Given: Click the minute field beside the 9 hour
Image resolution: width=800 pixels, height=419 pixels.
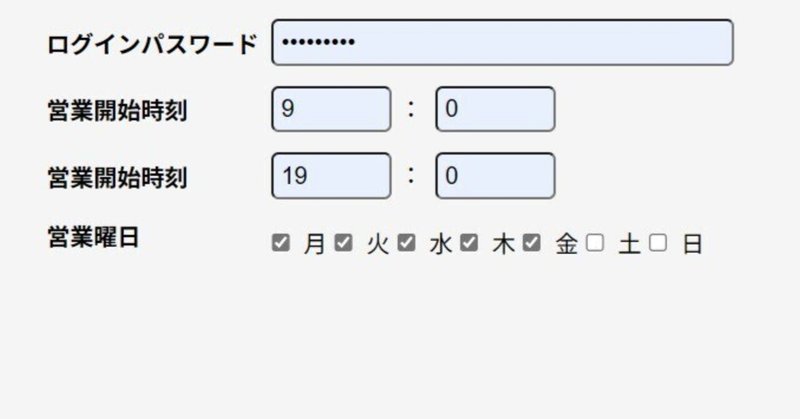Looking at the screenshot, I should pos(494,109).
